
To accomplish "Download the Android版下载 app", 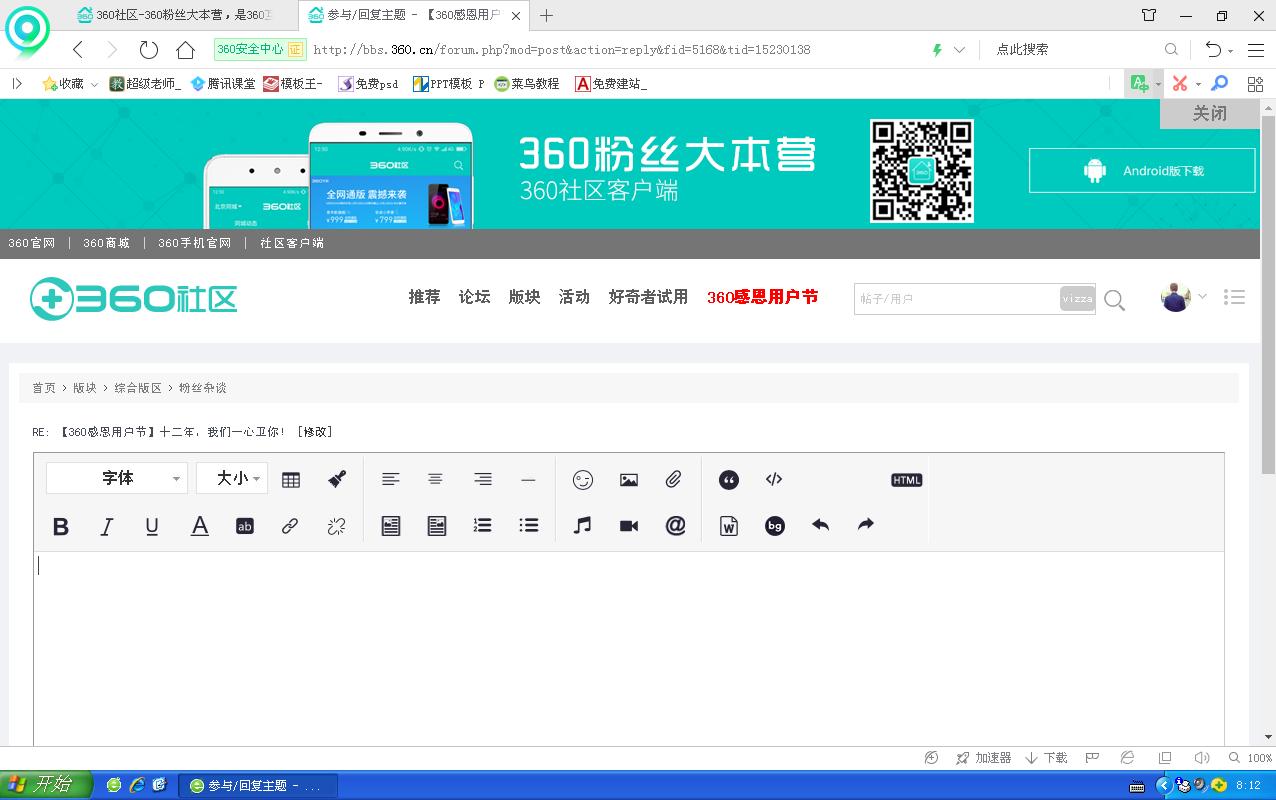I will click(1142, 170).
